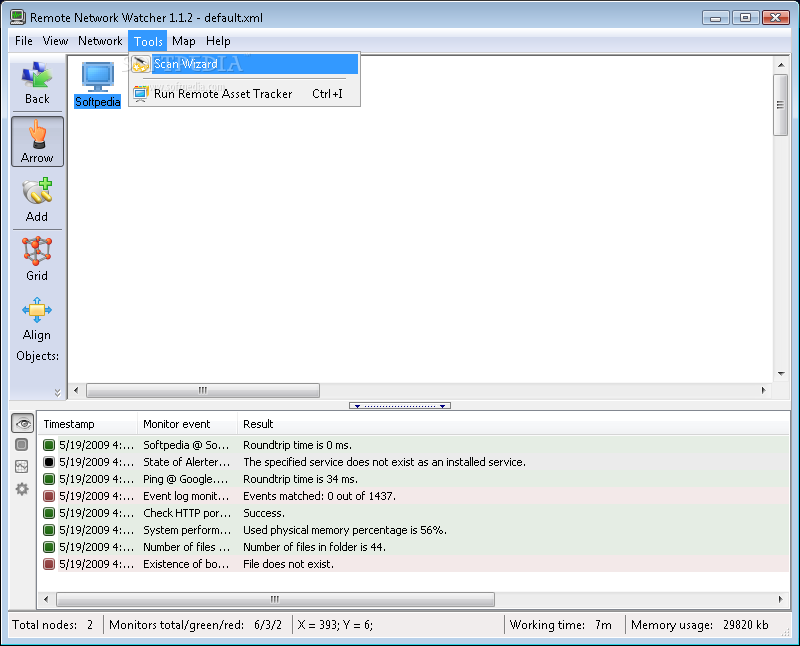Click the gray square log panel icon
800x646 pixels.
(x=21, y=444)
